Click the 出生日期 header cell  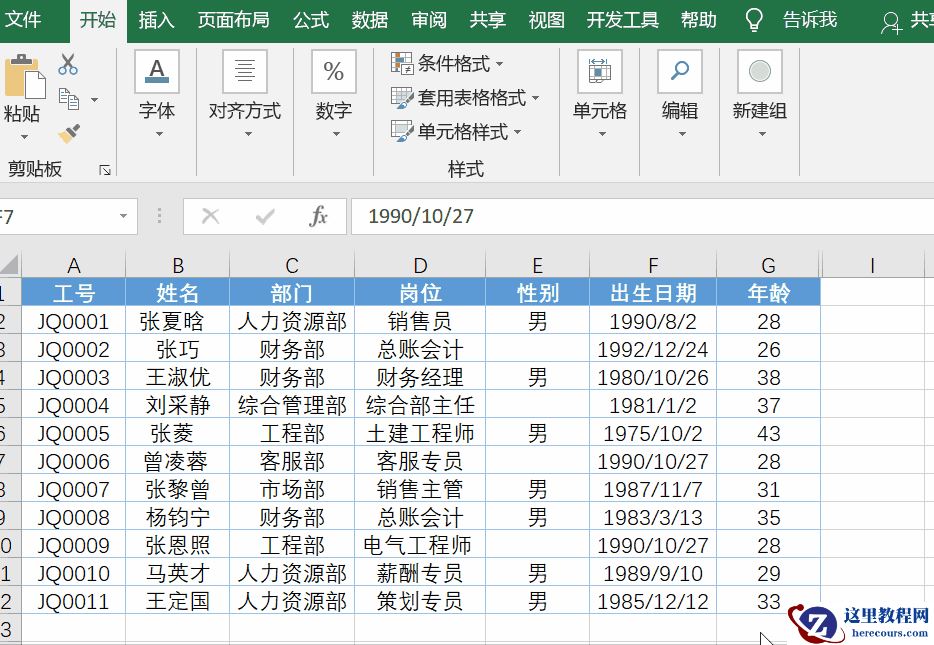point(653,292)
